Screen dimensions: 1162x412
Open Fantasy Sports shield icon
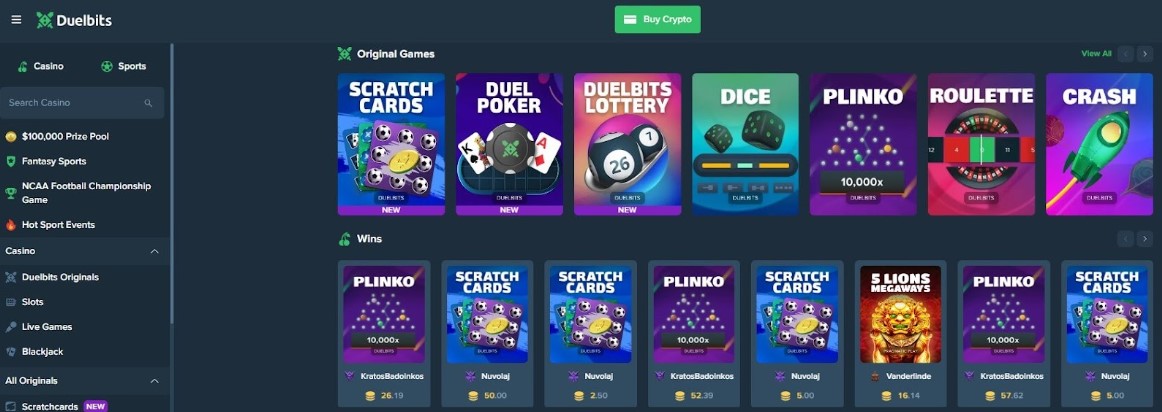click(x=10, y=161)
